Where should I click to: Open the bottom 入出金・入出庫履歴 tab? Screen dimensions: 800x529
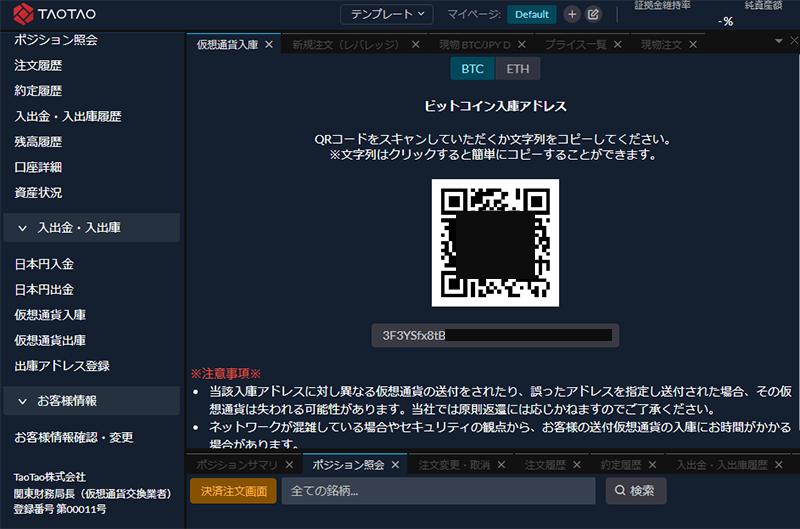pos(721,465)
